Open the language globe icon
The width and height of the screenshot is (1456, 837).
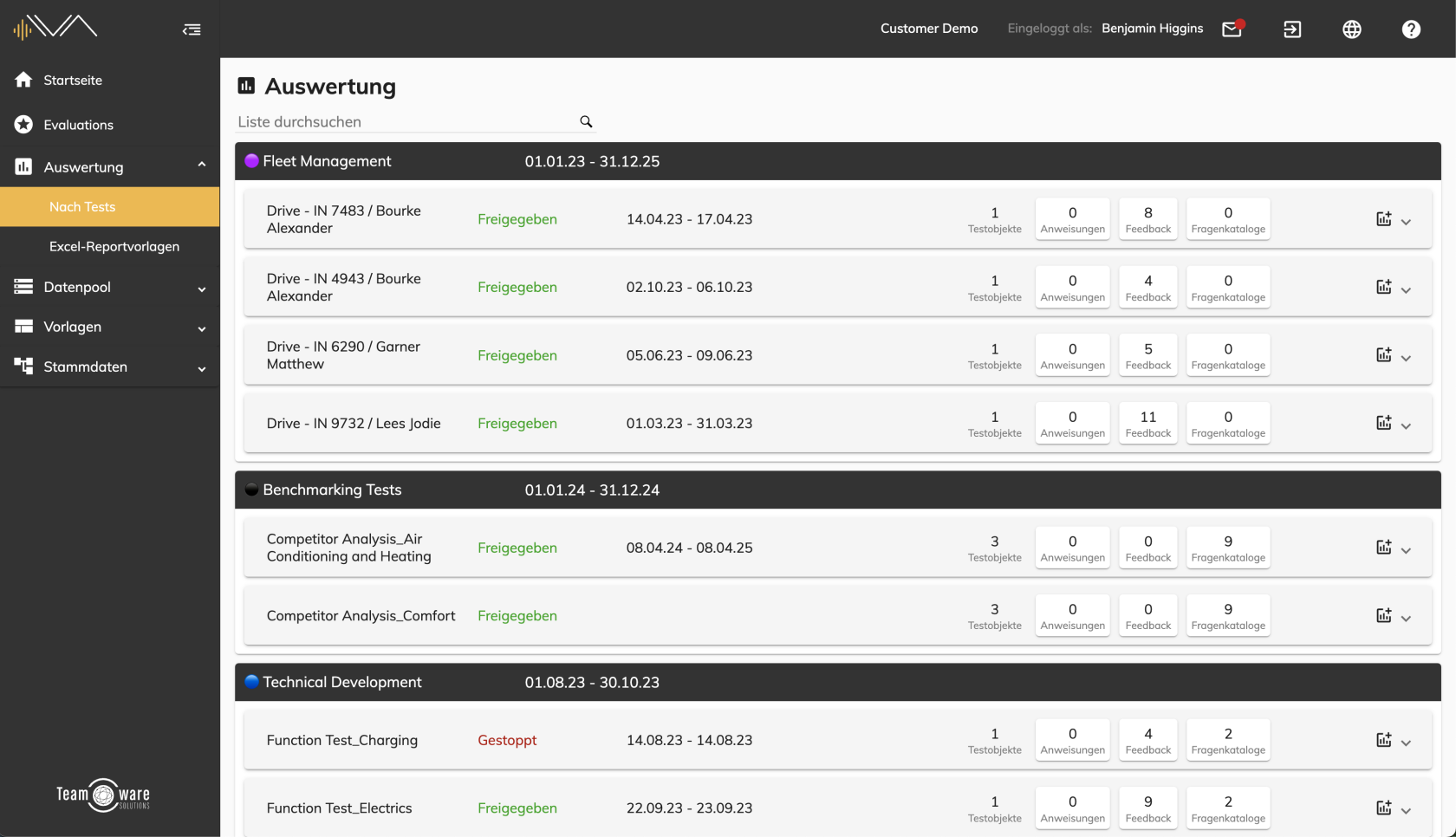tap(1352, 29)
